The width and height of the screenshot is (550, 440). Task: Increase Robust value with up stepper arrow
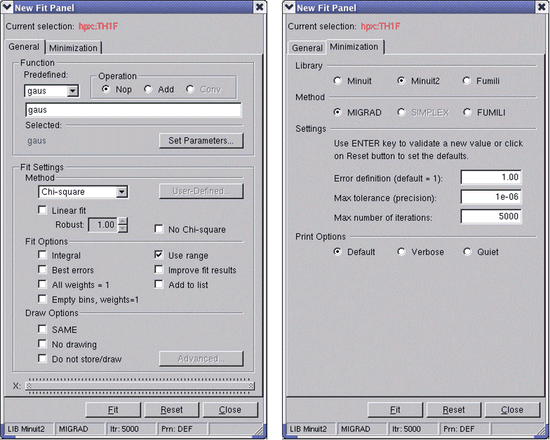click(x=122, y=221)
